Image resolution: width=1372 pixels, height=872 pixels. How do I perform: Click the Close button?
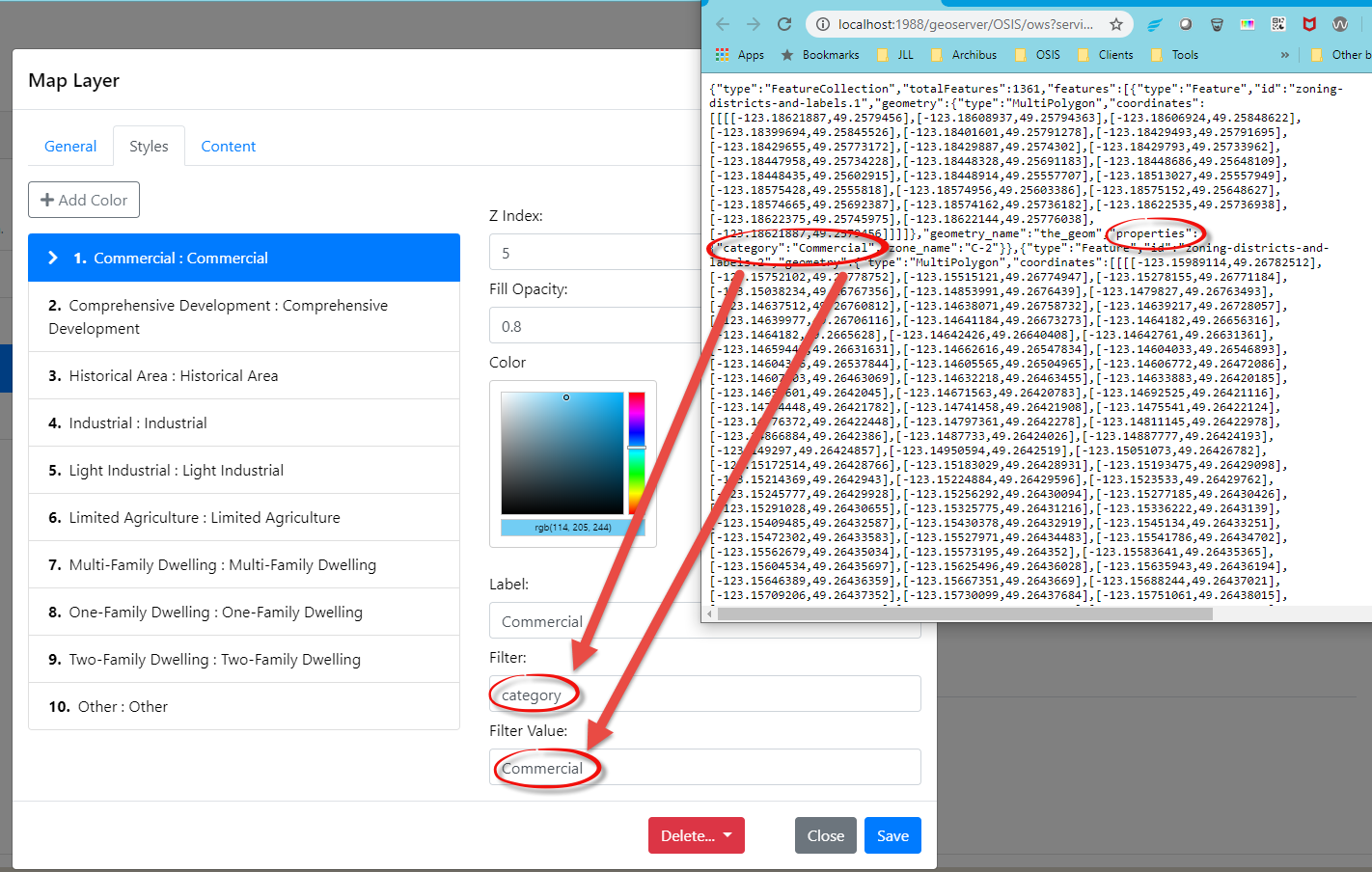(825, 835)
